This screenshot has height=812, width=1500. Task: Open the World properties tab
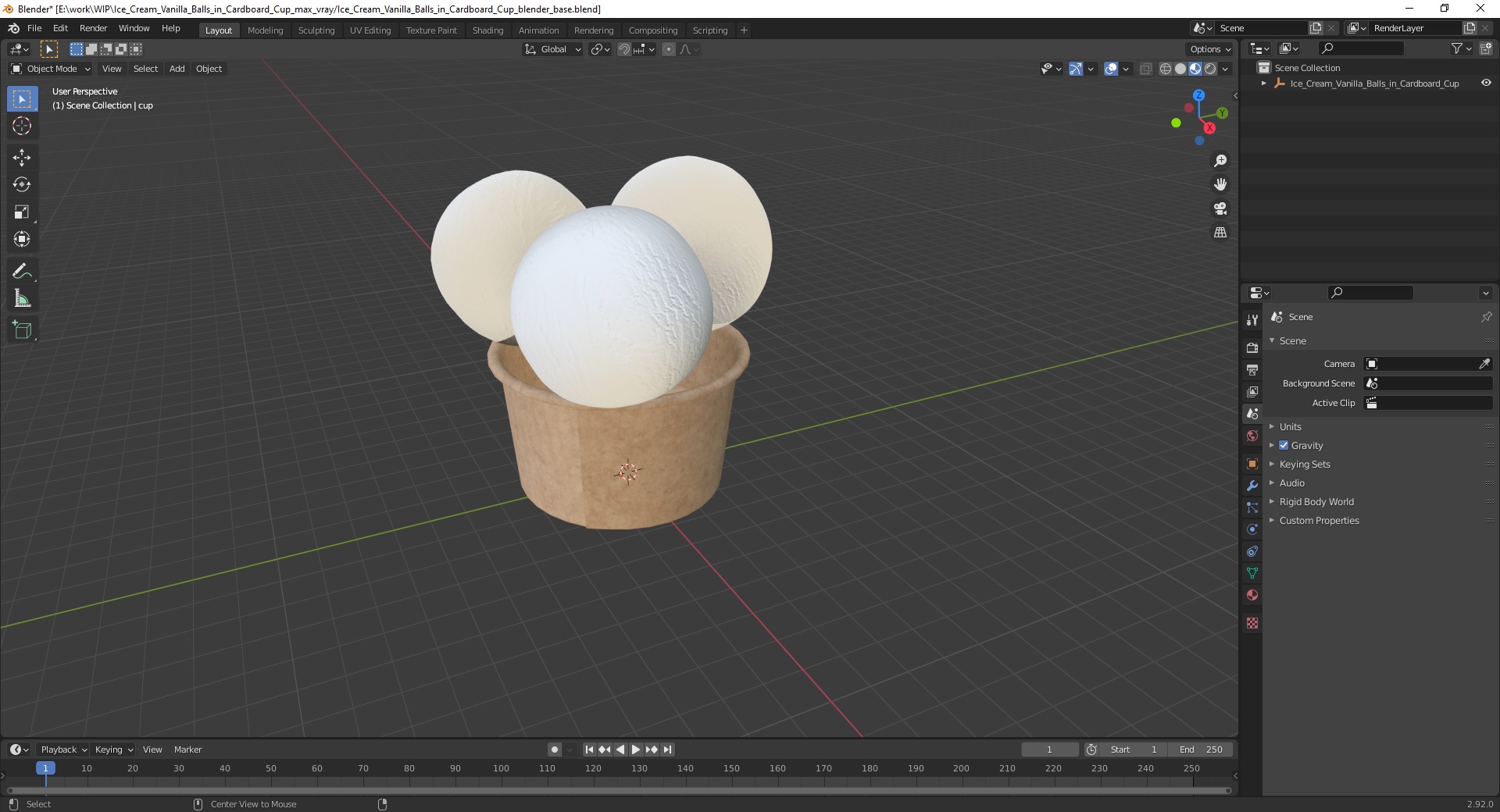(x=1252, y=436)
